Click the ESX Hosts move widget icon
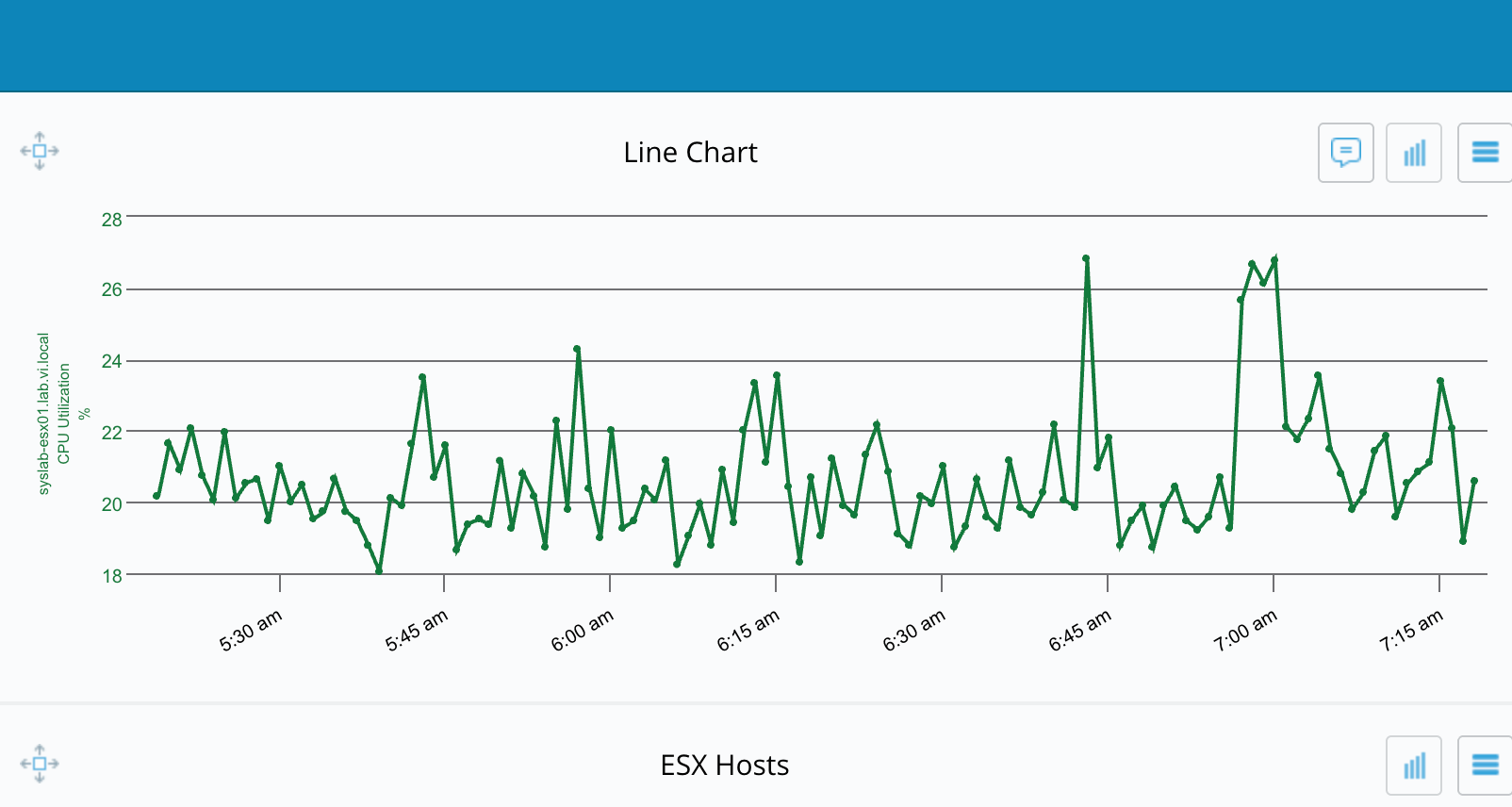Viewport: 1512px width, 807px height. (40, 764)
